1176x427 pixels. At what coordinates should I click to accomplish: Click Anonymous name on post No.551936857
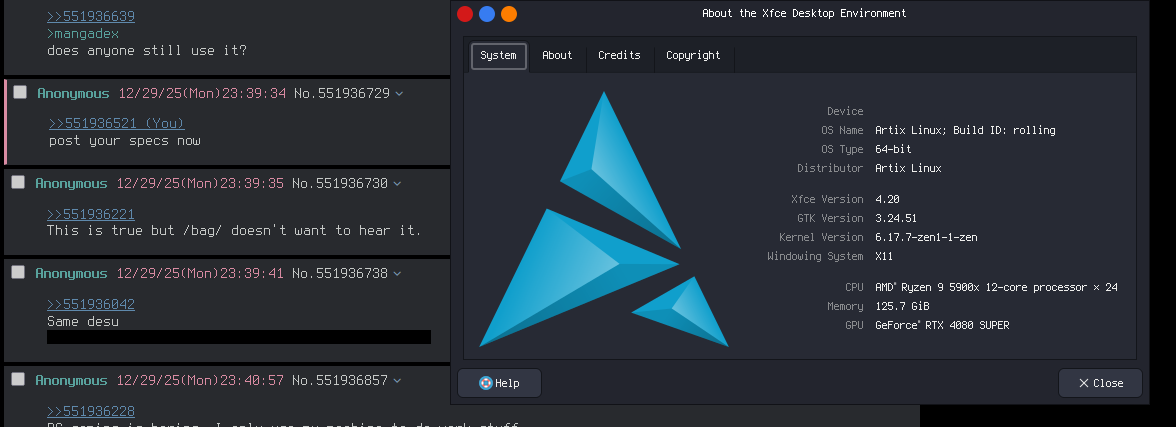(x=71, y=381)
